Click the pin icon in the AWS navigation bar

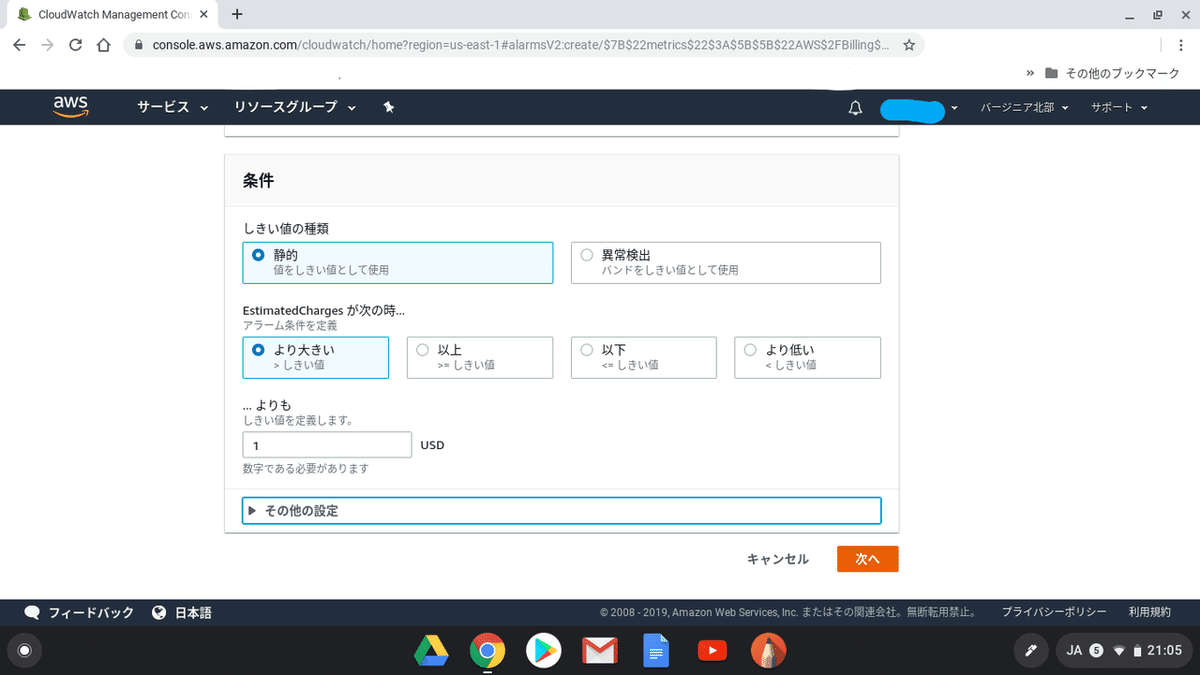tap(389, 107)
